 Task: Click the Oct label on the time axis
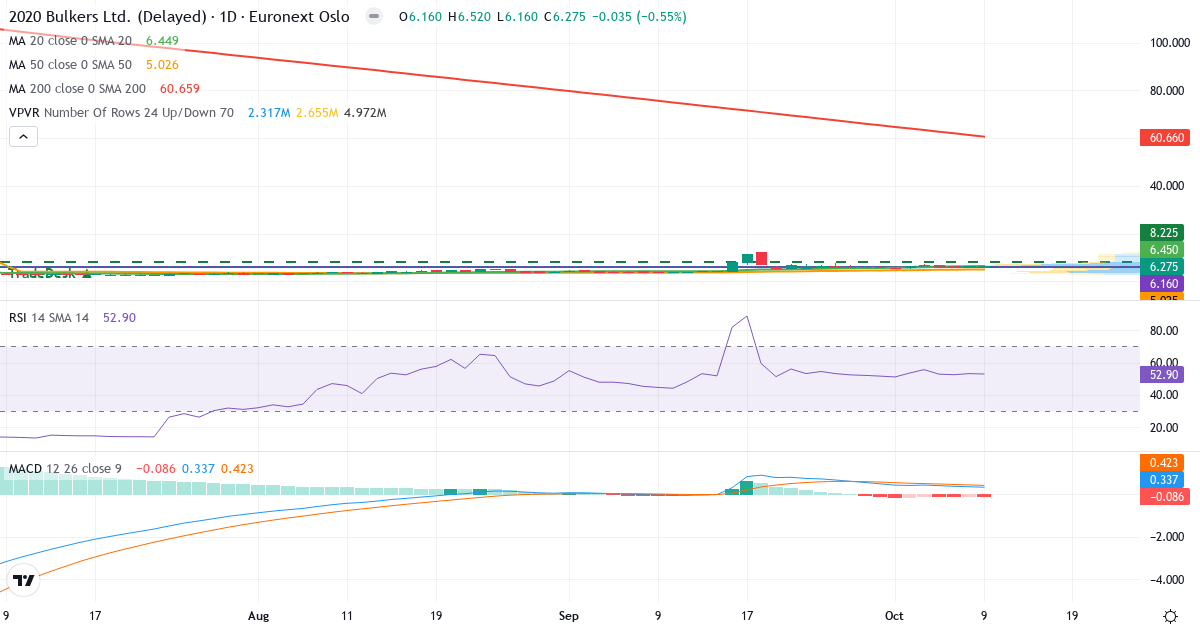(x=894, y=616)
